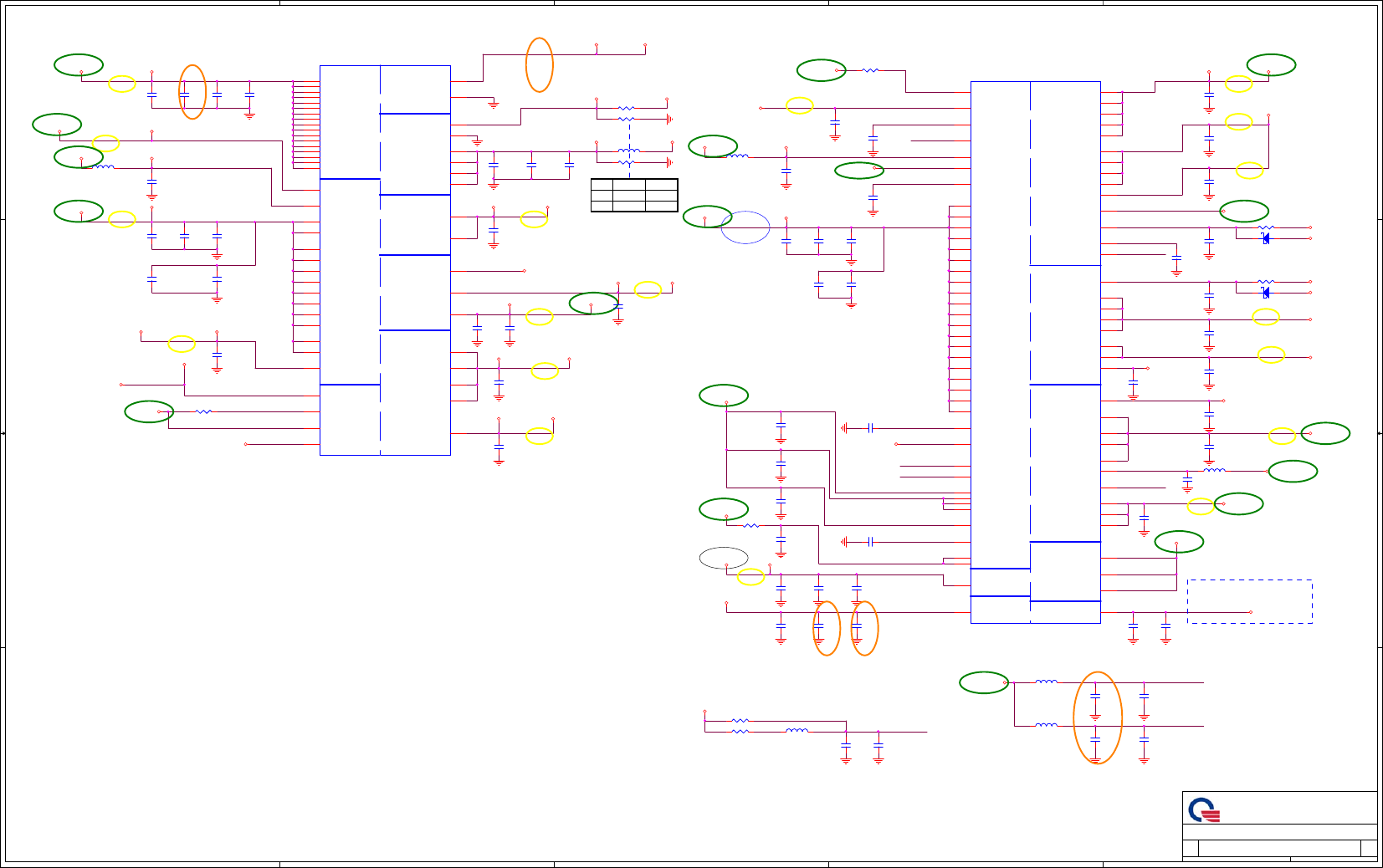The image size is (1383, 868).
Task: Click the black-bordered table in the center
Action: pos(634,195)
